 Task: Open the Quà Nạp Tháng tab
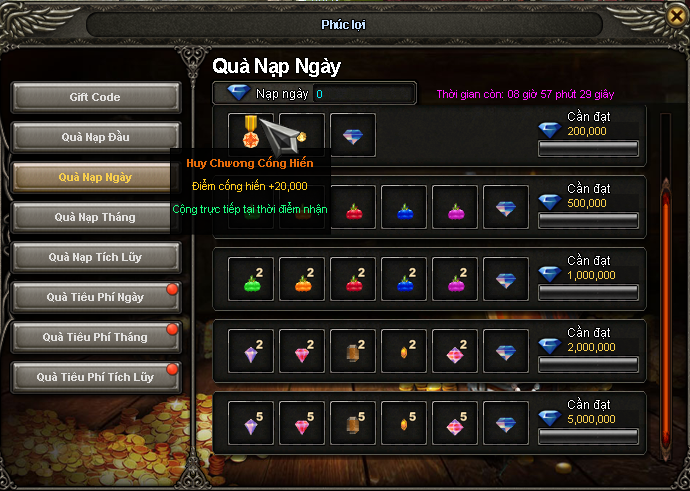(x=95, y=217)
